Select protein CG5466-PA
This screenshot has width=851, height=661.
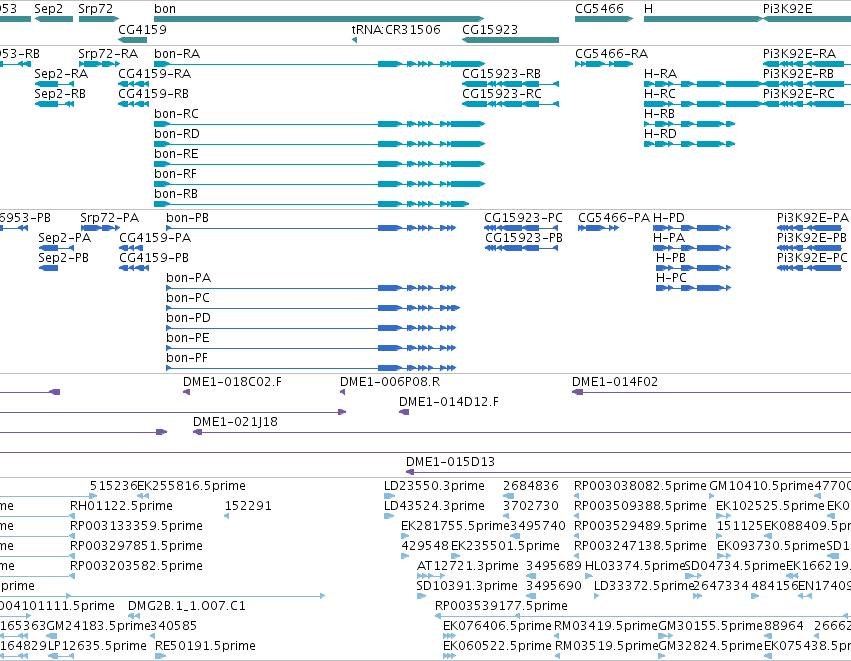[x=599, y=228]
